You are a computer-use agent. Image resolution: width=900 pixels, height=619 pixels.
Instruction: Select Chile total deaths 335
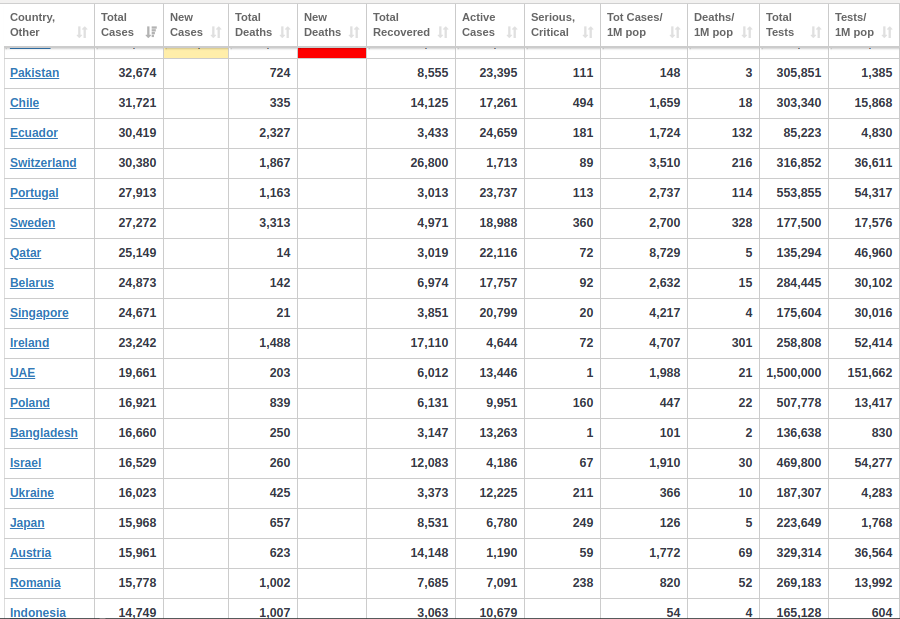point(280,103)
